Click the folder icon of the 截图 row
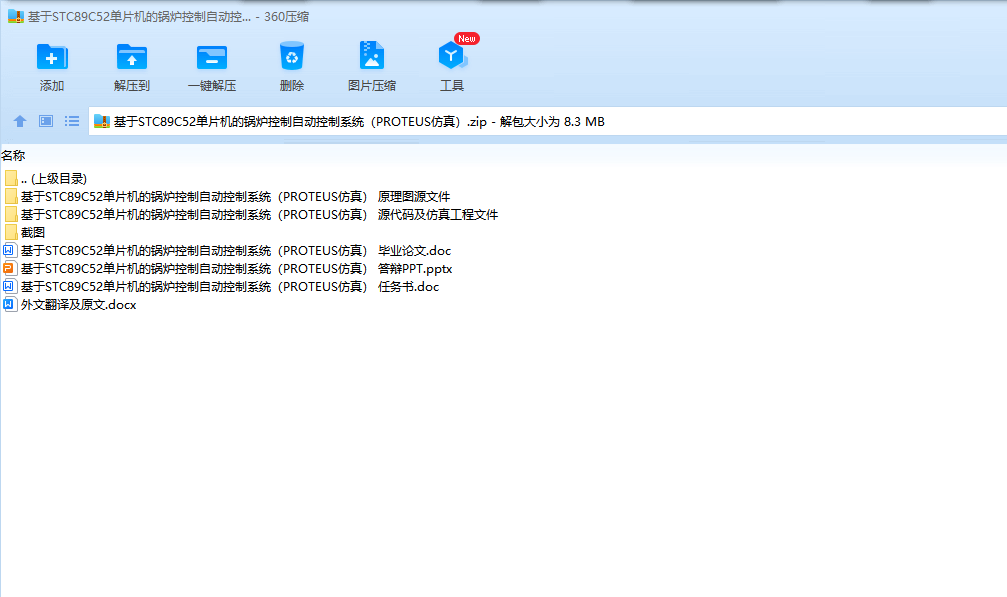1007x597 pixels. pyautogui.click(x=11, y=232)
